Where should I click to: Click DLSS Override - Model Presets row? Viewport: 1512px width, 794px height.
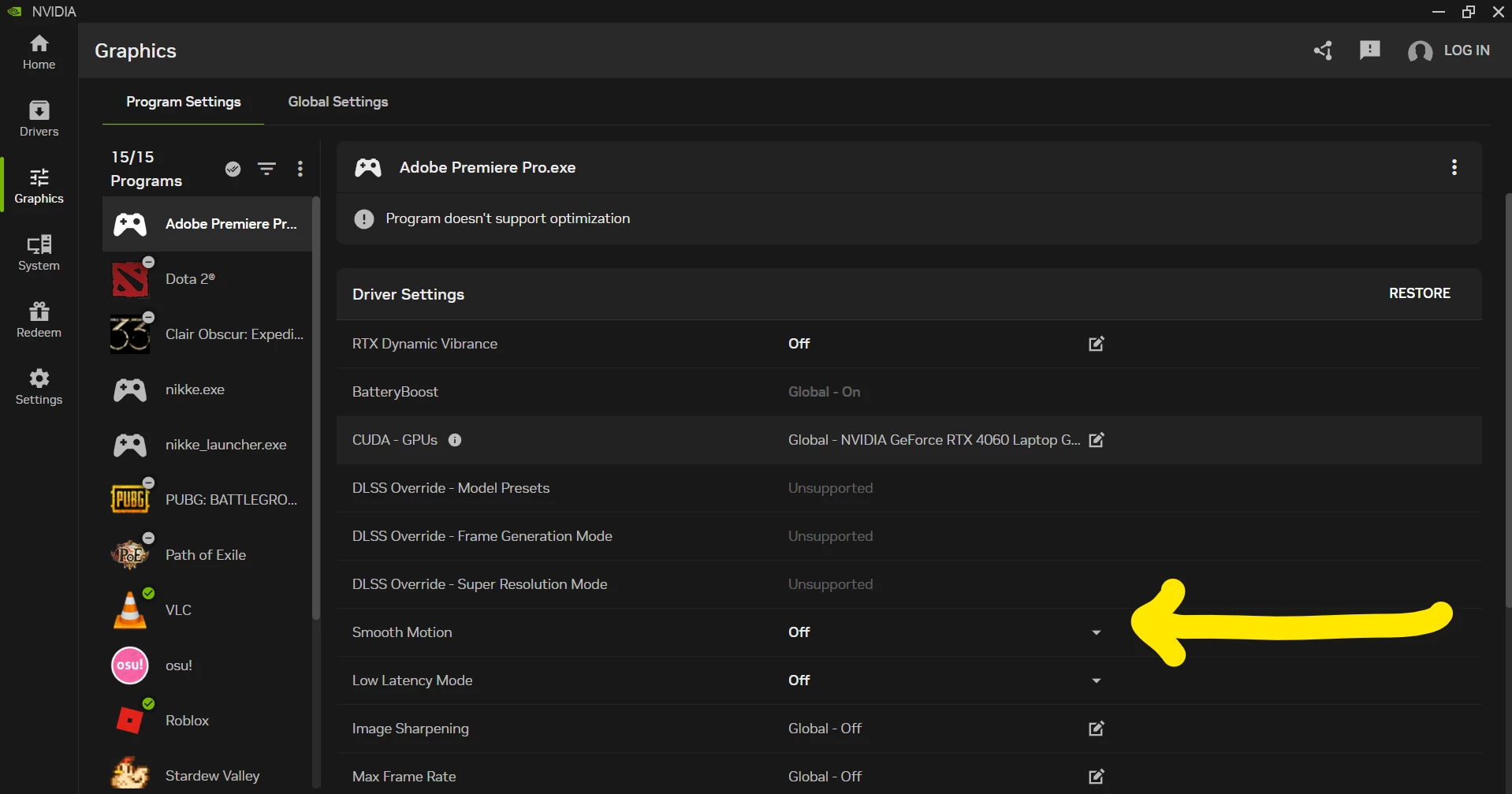(x=909, y=488)
